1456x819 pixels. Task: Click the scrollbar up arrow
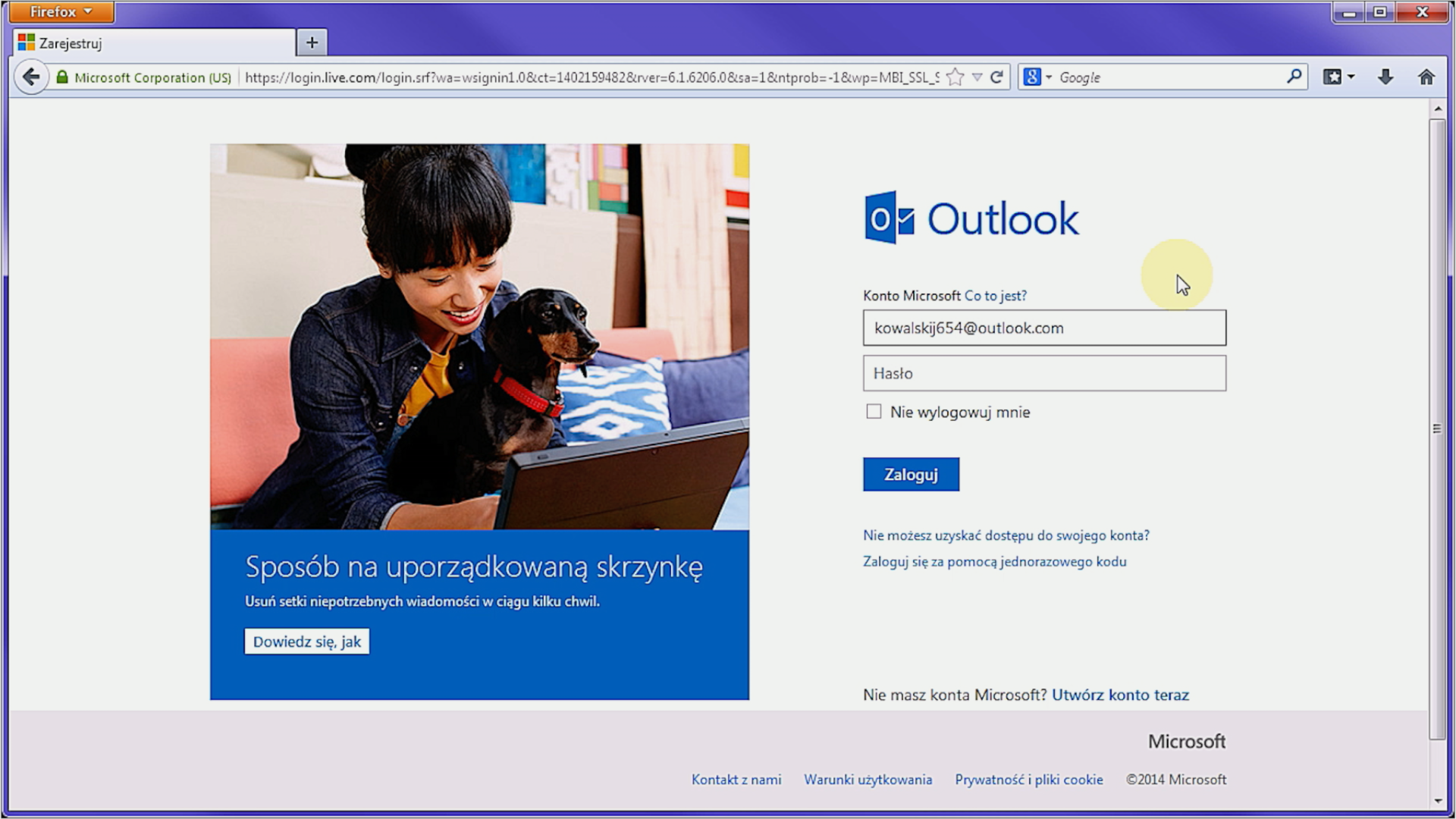click(x=1438, y=109)
